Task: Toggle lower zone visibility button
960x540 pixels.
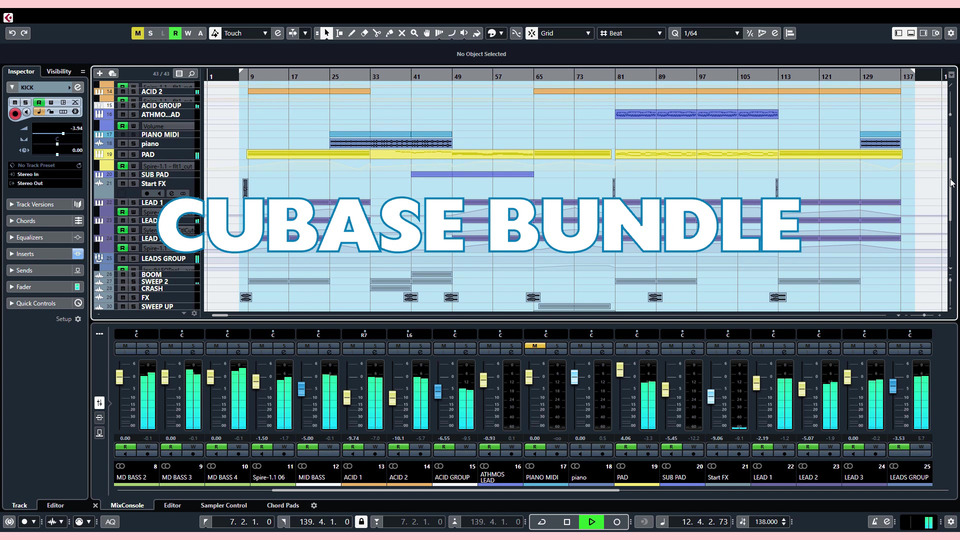Action: point(911,33)
